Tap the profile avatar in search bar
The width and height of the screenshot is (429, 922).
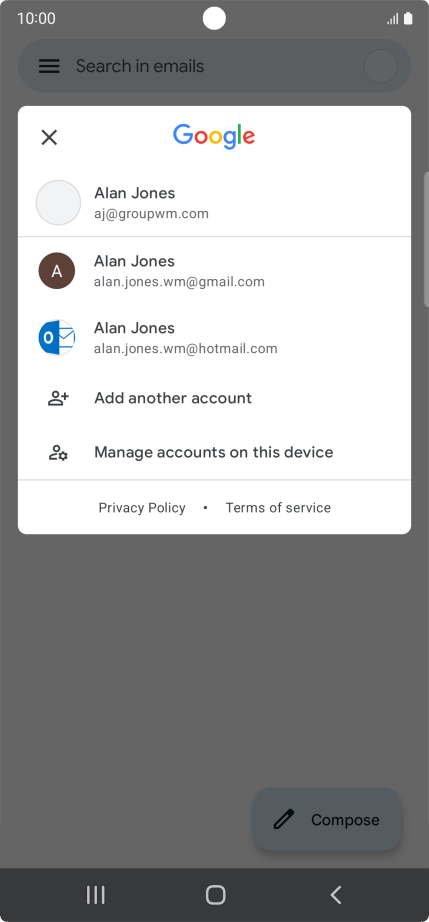click(x=381, y=66)
